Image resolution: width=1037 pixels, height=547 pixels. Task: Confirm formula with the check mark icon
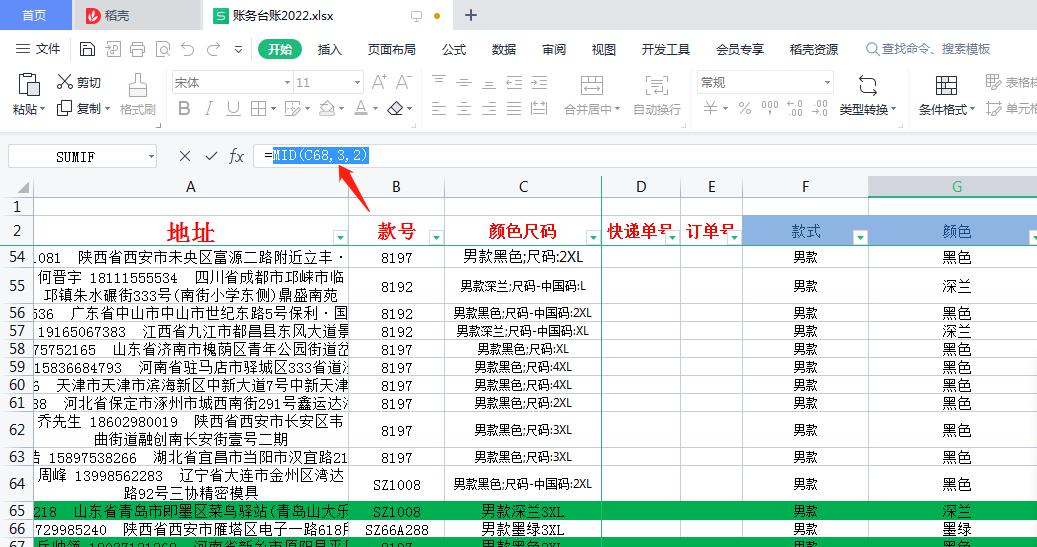pos(211,156)
